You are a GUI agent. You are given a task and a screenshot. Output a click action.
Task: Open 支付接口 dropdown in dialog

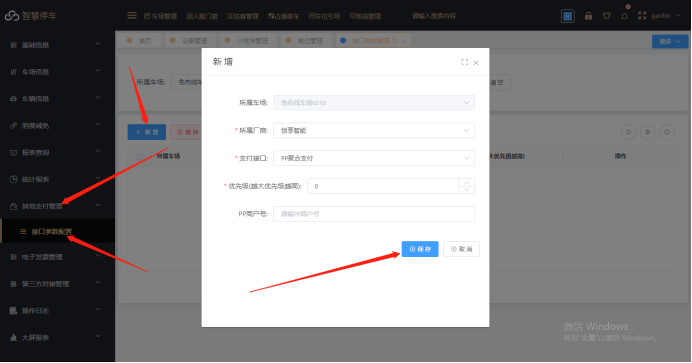374,158
